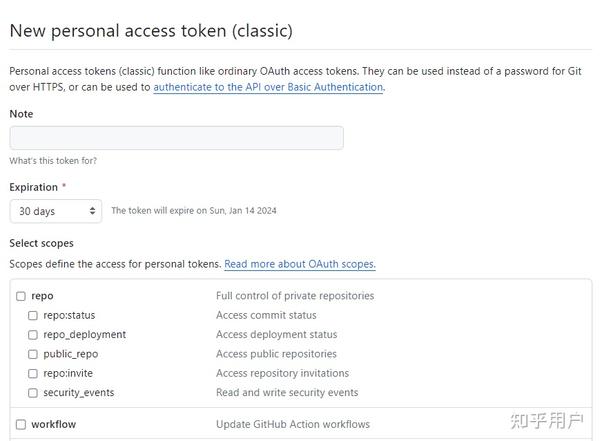This screenshot has height=441, width=600.
Task: Click 'Update GitHub Action workflows' description
Action: [x=293, y=424]
